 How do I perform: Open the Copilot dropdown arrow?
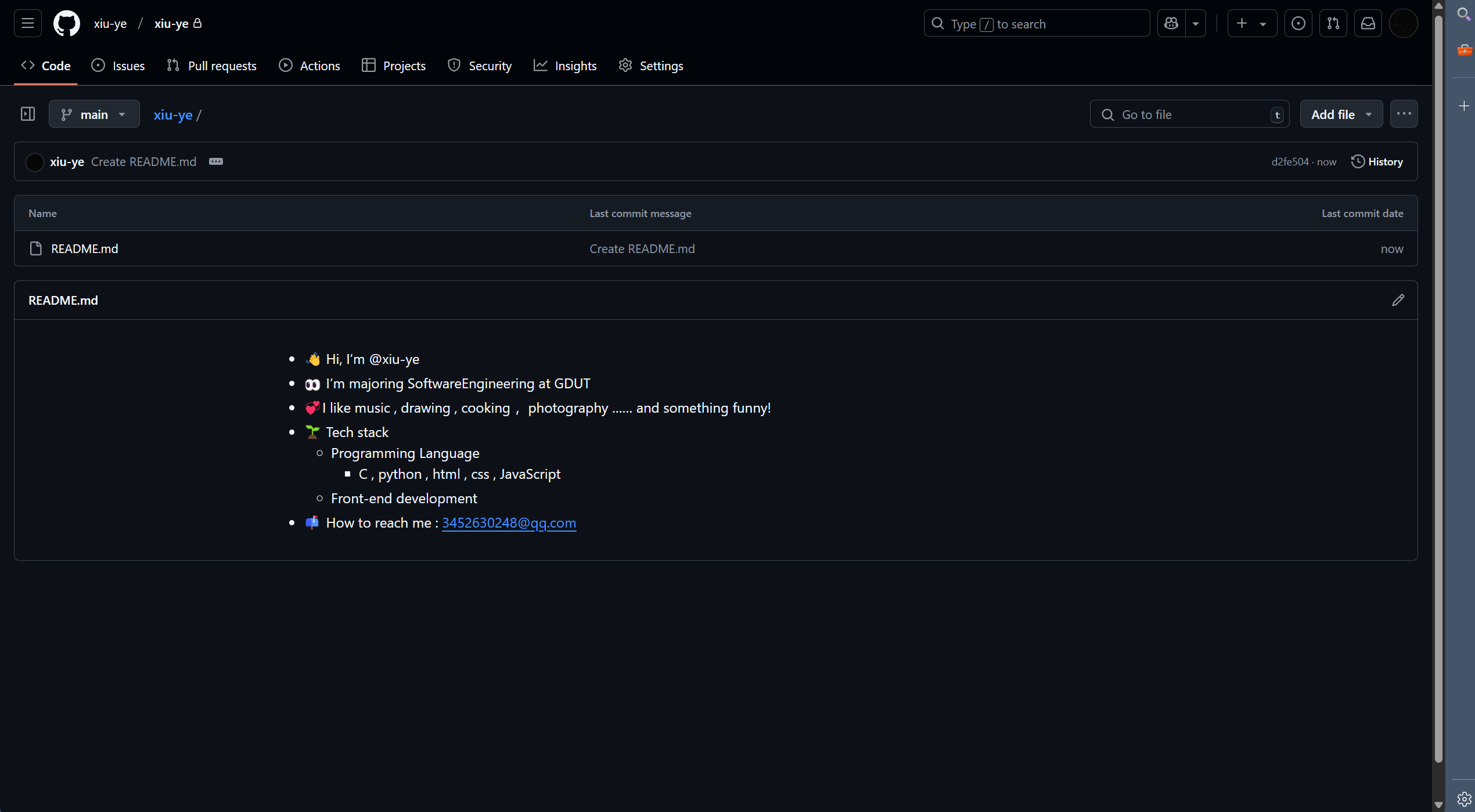click(1195, 23)
